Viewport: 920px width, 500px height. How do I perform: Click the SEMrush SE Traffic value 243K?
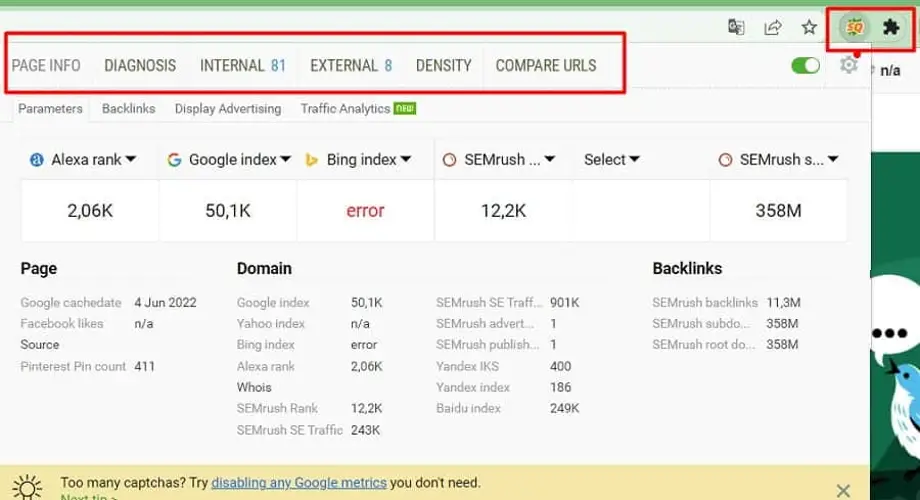click(366, 430)
